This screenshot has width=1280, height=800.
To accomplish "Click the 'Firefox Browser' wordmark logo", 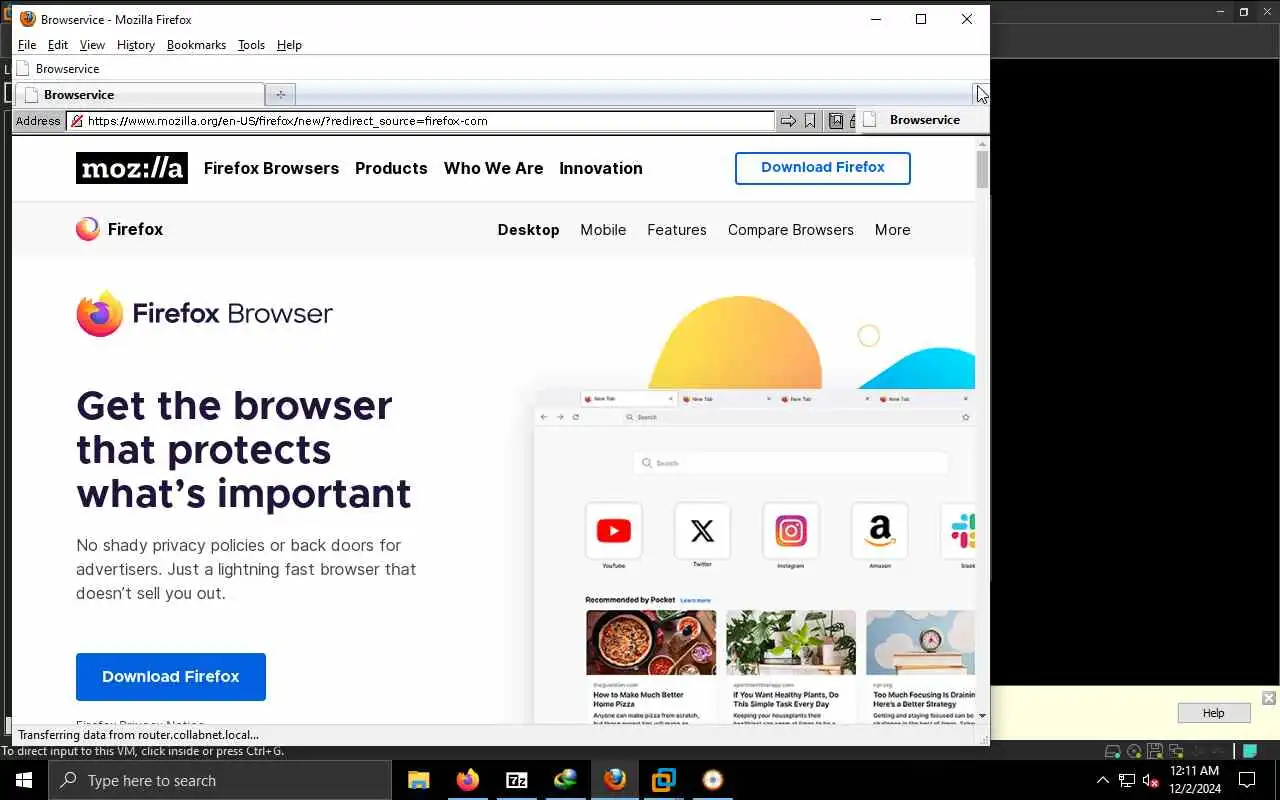I will tap(204, 314).
